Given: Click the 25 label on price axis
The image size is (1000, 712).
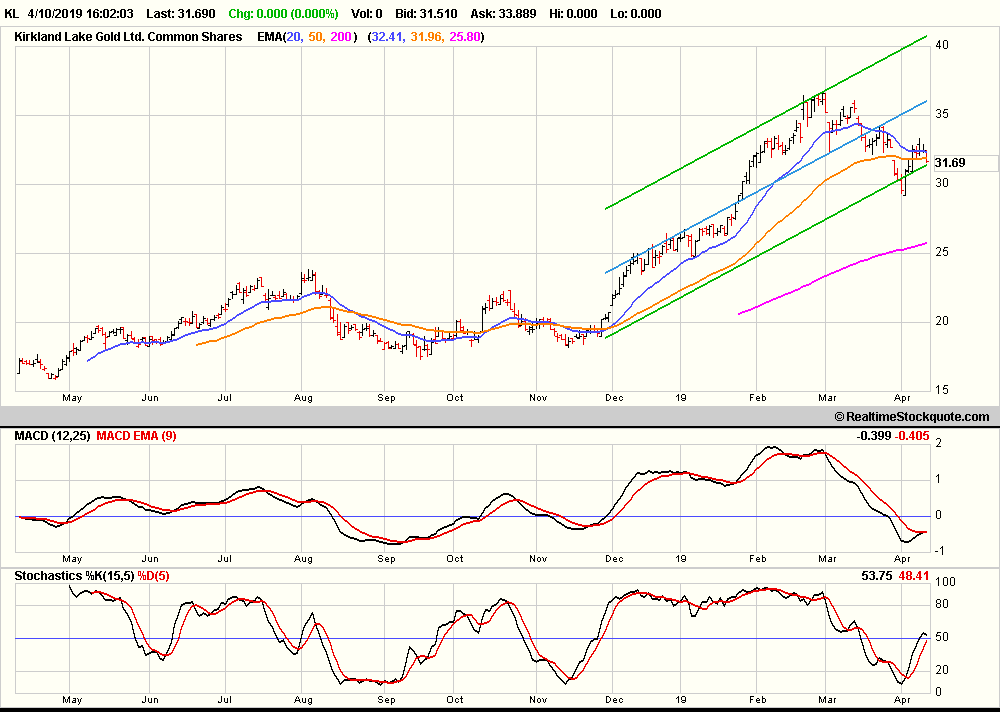Looking at the screenshot, I should pyautogui.click(x=942, y=252).
